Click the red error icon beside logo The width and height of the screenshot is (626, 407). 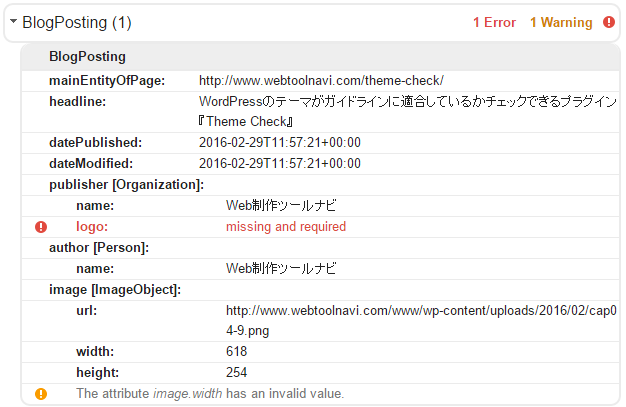[x=41, y=227]
